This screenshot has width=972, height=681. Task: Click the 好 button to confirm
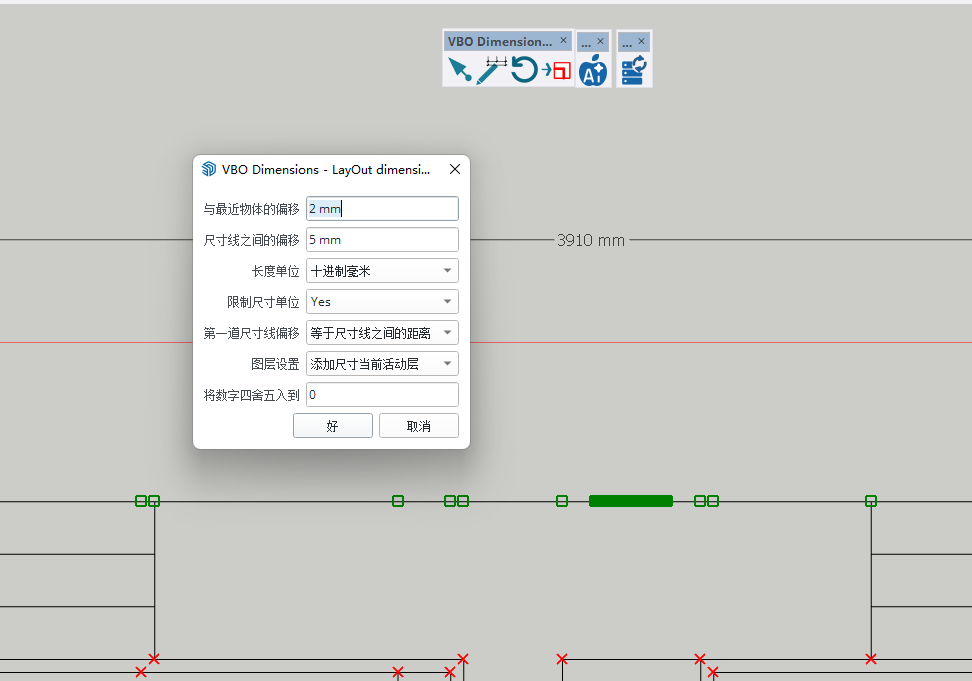point(332,426)
